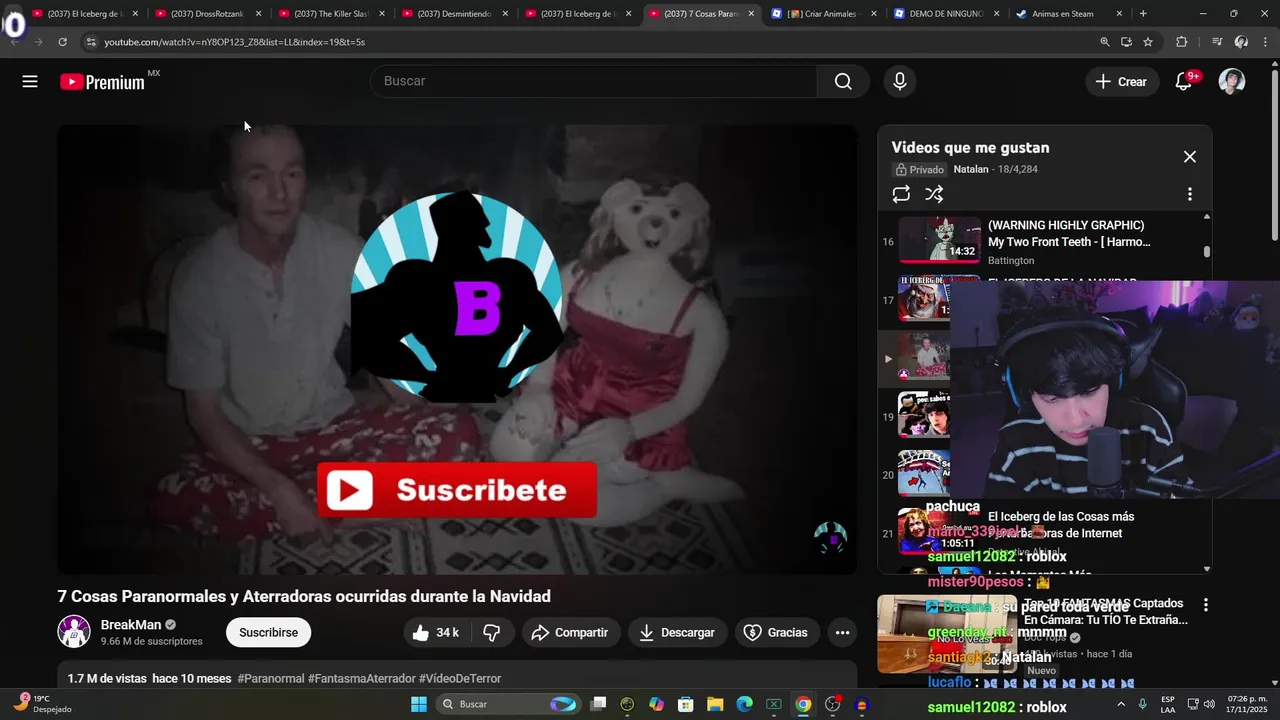Viewport: 1280px width, 720px height.
Task: Subscribe with the Suscribirse button
Action: [268, 632]
